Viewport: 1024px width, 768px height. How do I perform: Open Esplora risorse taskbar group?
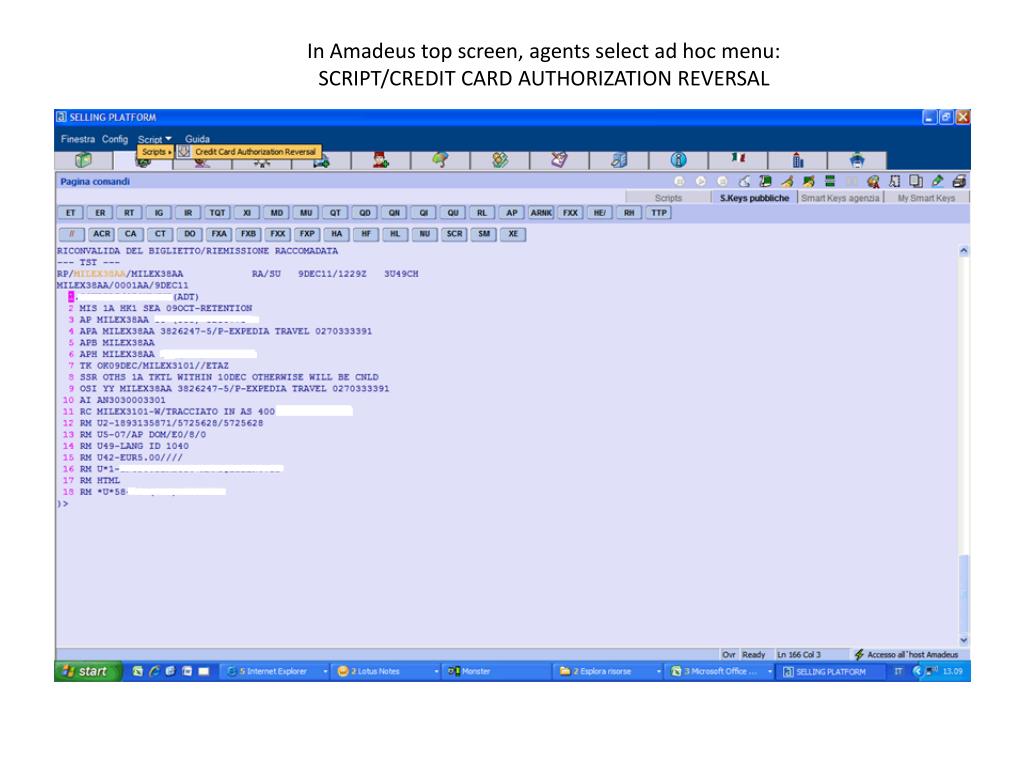[609, 671]
